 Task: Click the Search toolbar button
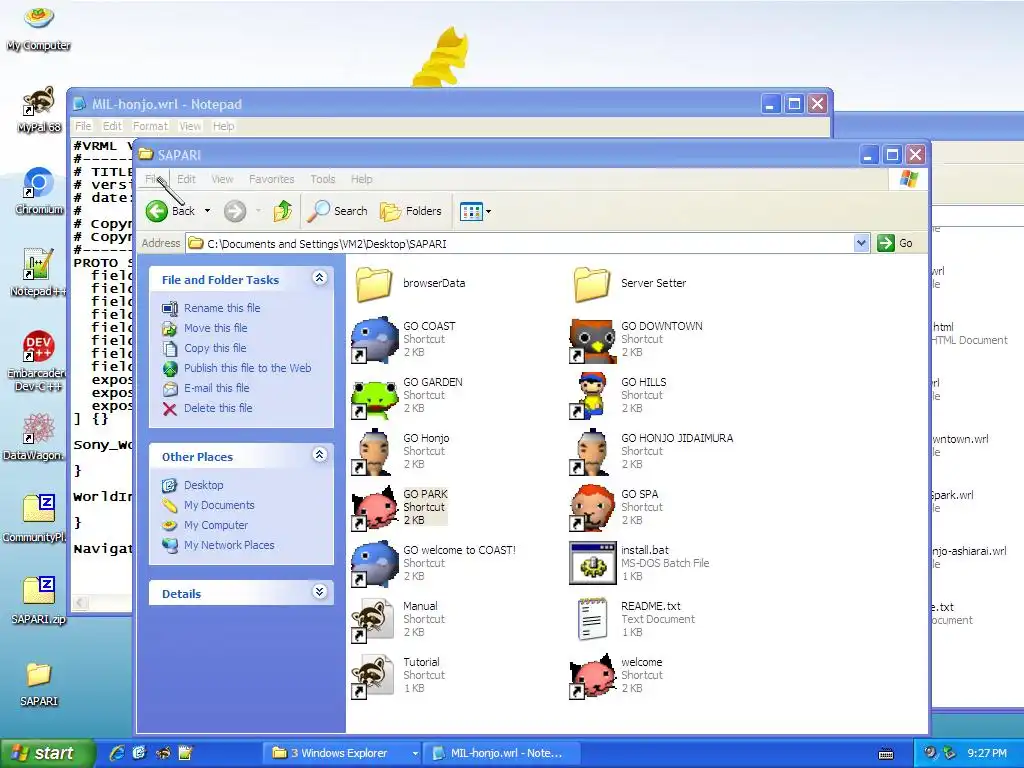[x=338, y=211]
